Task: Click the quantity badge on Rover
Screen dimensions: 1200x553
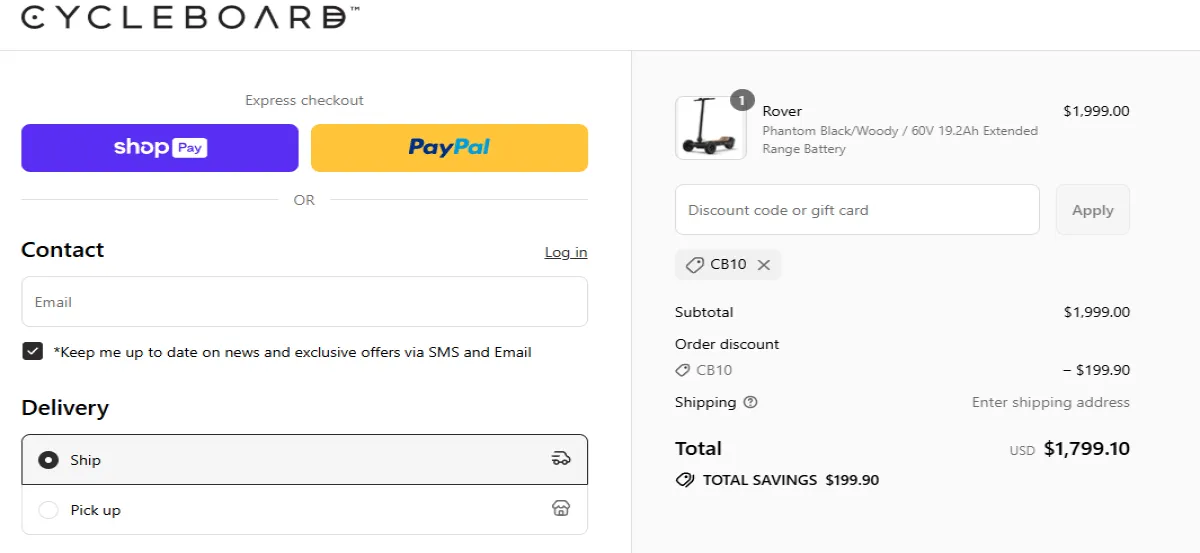Action: [741, 100]
